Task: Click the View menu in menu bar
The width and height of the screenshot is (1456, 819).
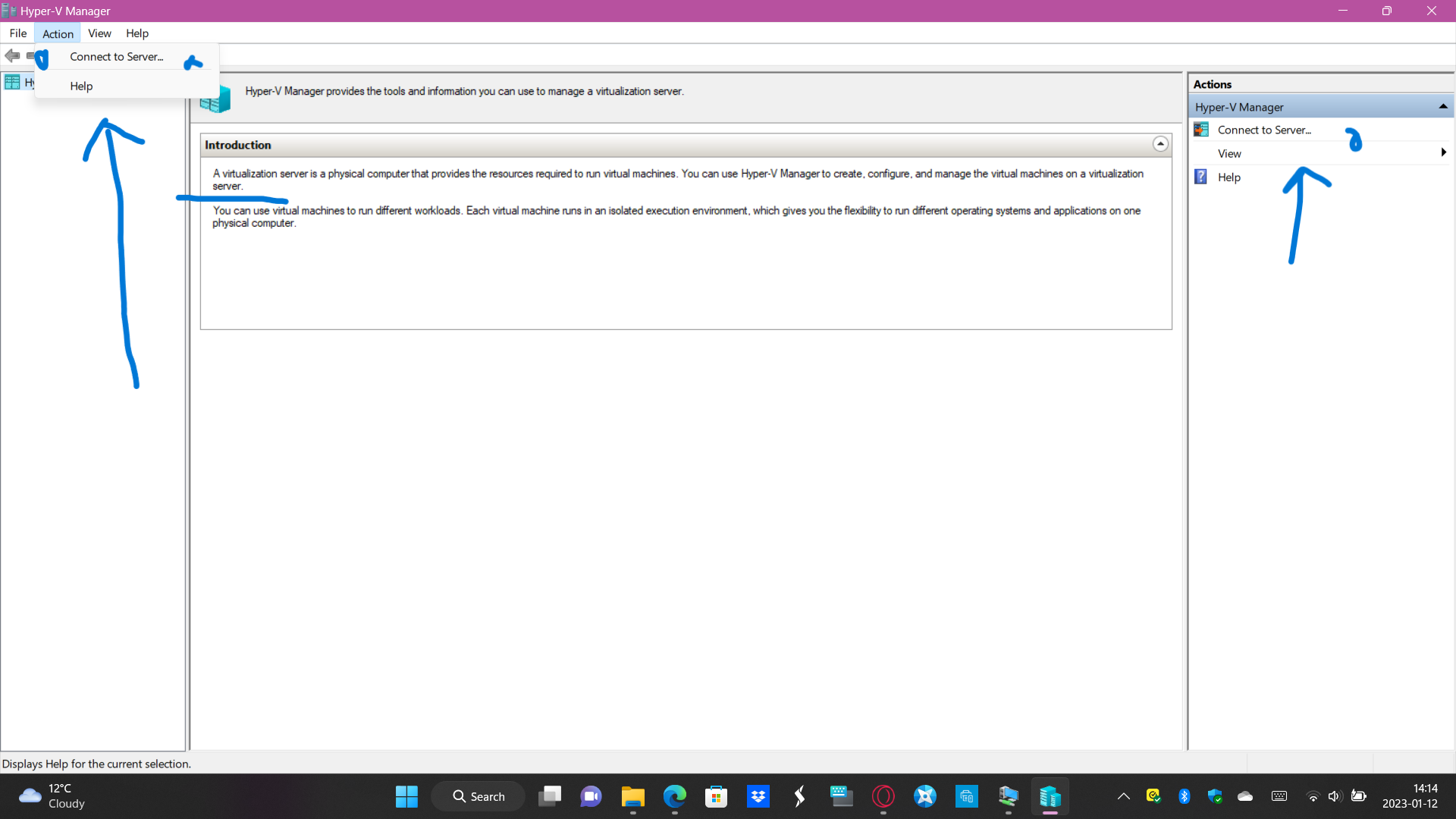Action: (x=99, y=33)
